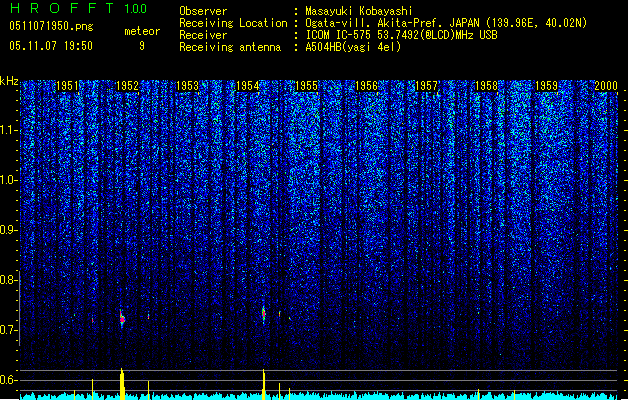Click the timestamp 05.11.07 19:50
The width and height of the screenshot is (629, 400).
(x=51, y=46)
